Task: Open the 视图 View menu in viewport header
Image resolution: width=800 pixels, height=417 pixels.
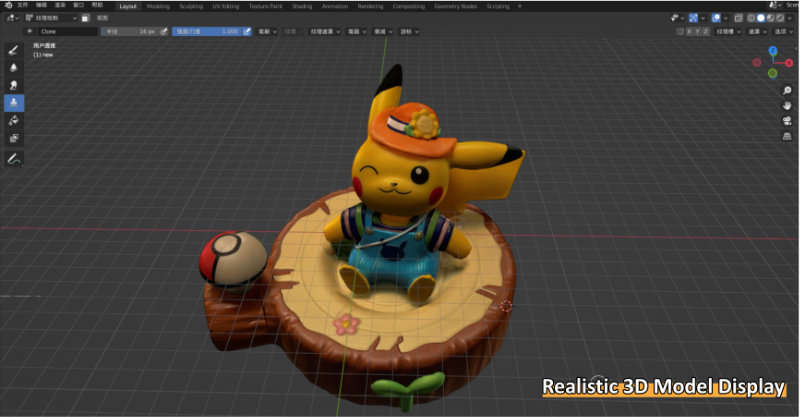Action: tap(103, 18)
